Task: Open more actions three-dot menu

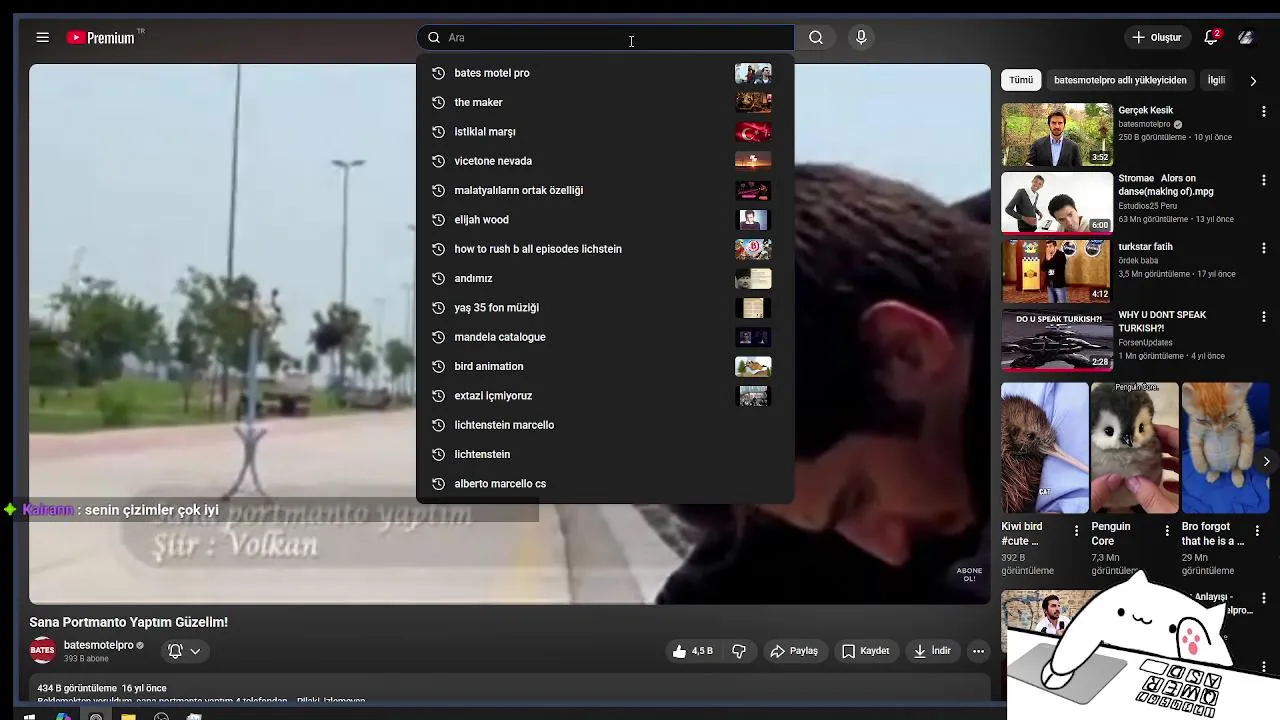Action: (978, 651)
